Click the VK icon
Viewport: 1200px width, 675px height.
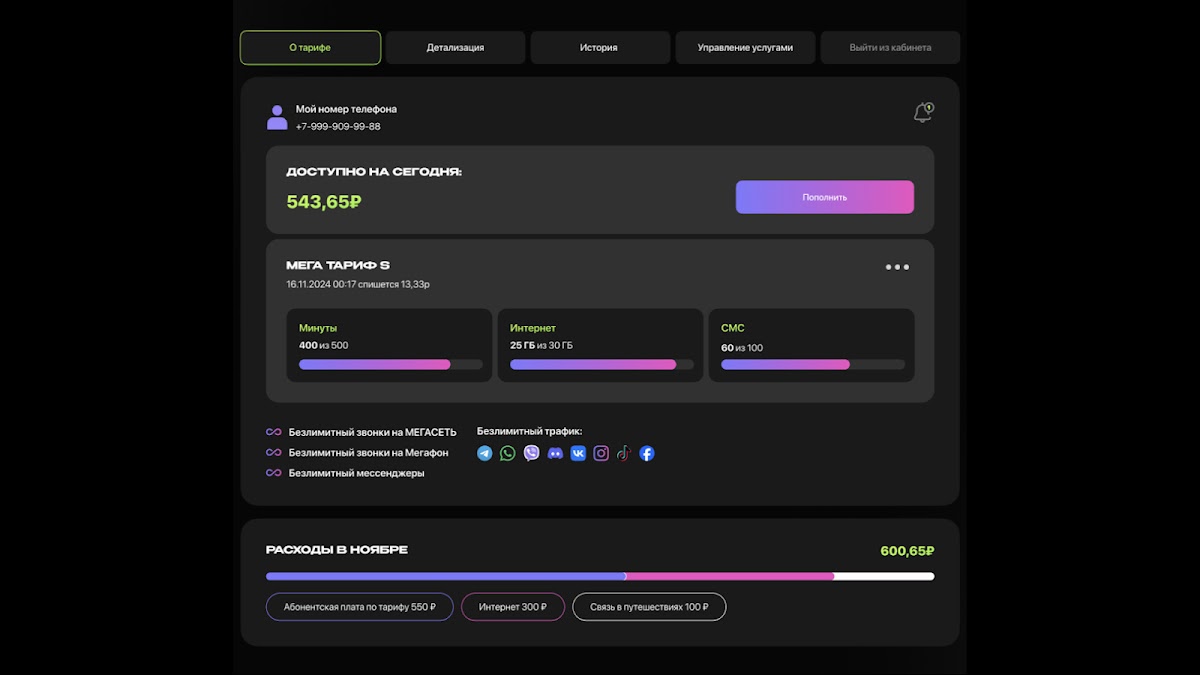[x=578, y=453]
